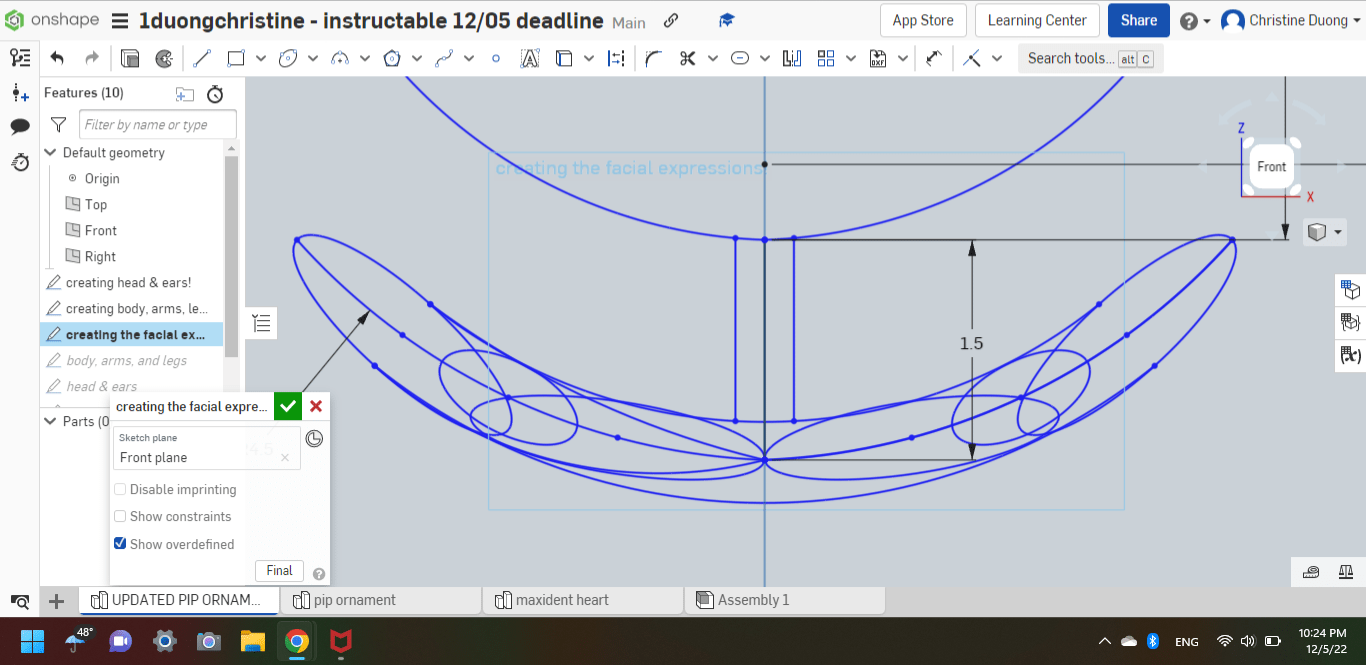The width and height of the screenshot is (1366, 665).
Task: Open the Ellipse tool dropdown arrow
Action: point(313,58)
